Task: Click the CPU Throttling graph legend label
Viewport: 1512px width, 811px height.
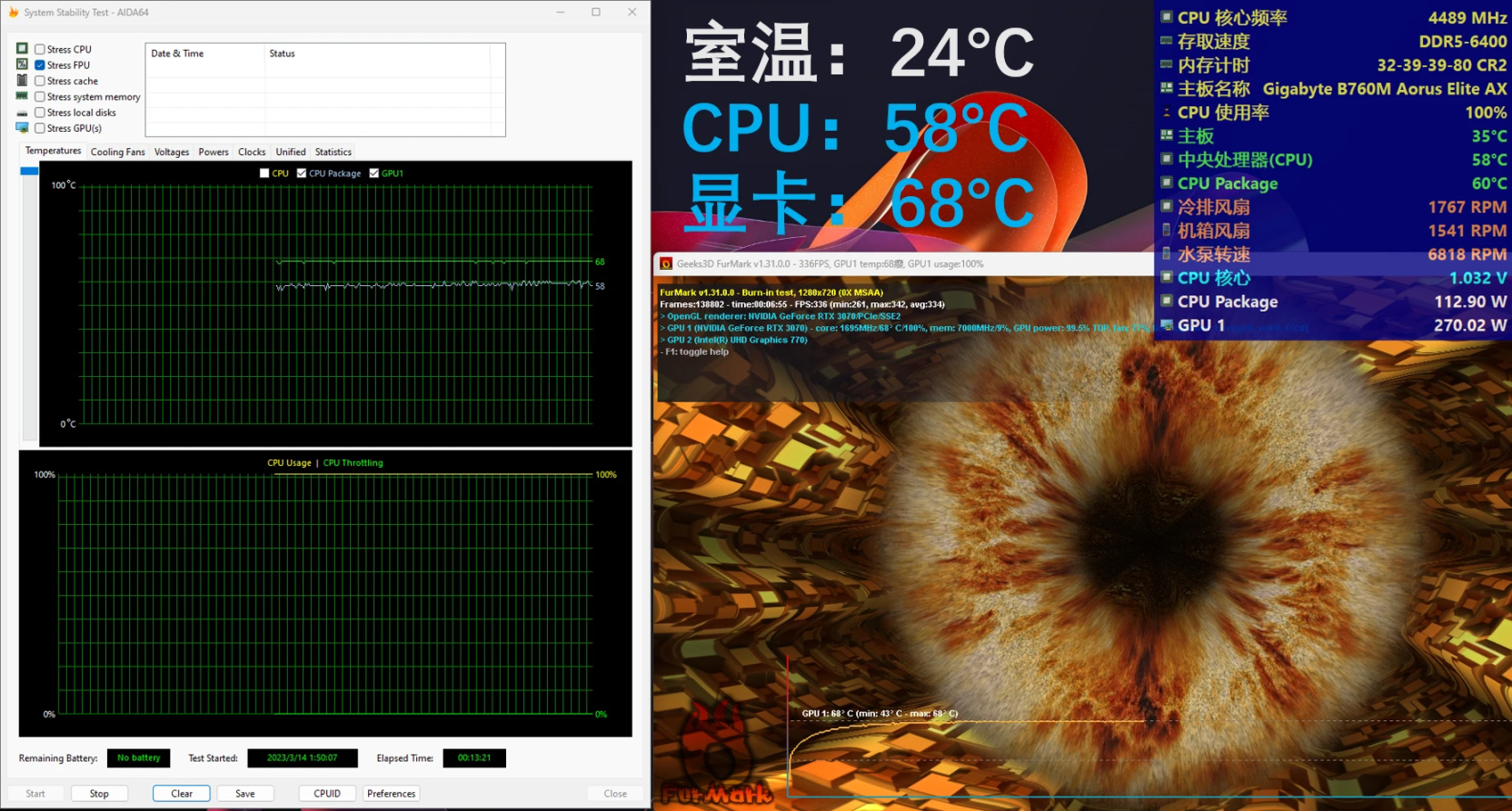Action: point(353,463)
